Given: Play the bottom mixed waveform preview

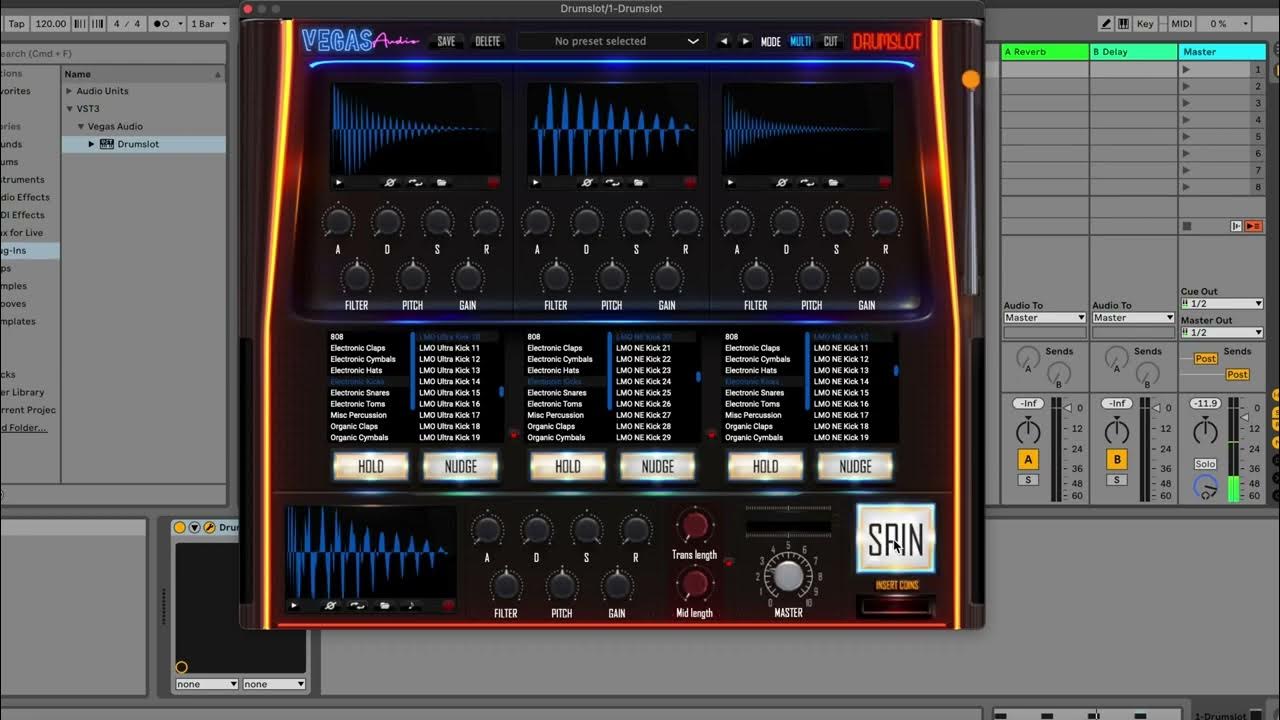Looking at the screenshot, I should (294, 605).
